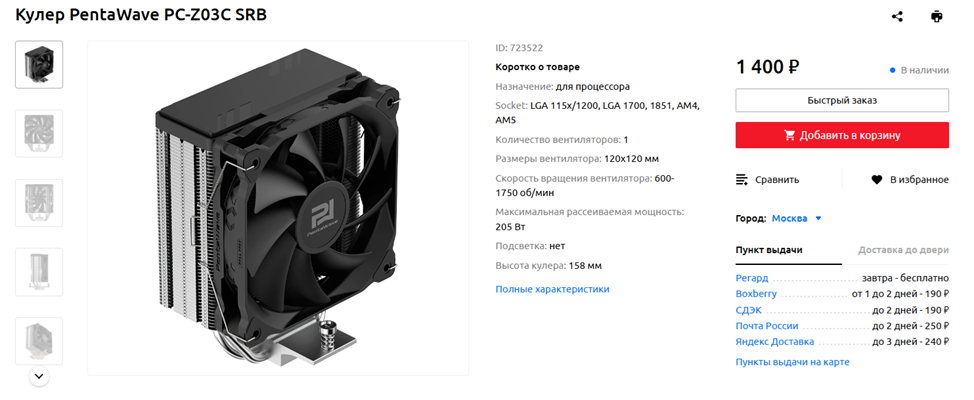The width and height of the screenshot is (974, 400).
Task: Open the Регард pickup option link
Action: click(x=752, y=278)
